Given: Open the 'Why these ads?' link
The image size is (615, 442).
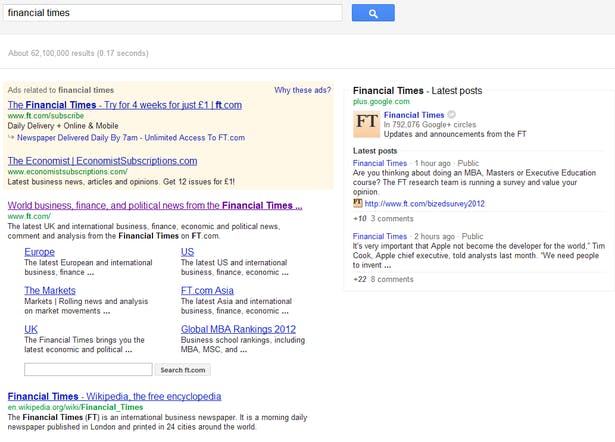Looking at the screenshot, I should point(302,90).
